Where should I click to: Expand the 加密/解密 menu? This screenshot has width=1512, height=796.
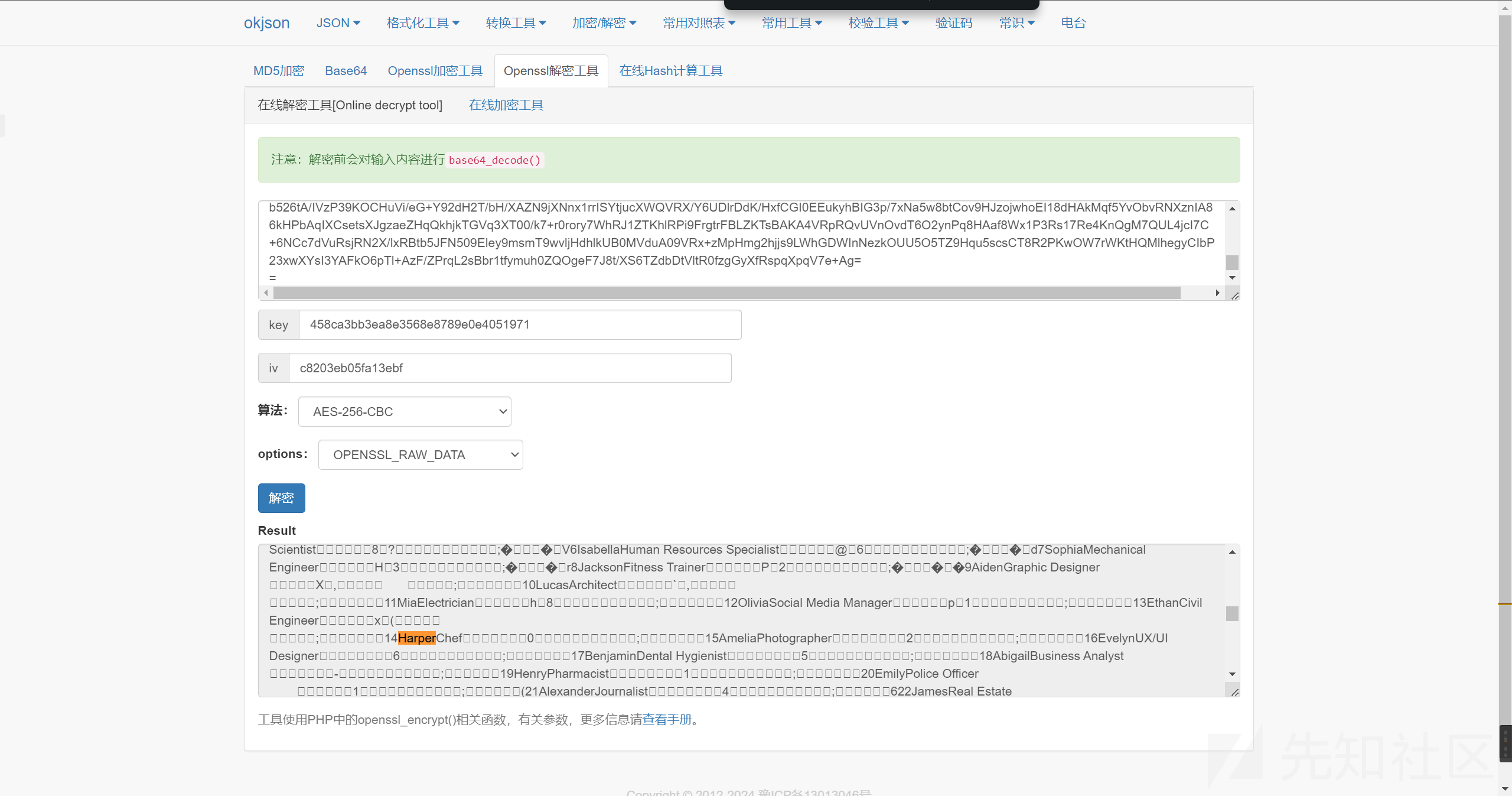click(604, 23)
